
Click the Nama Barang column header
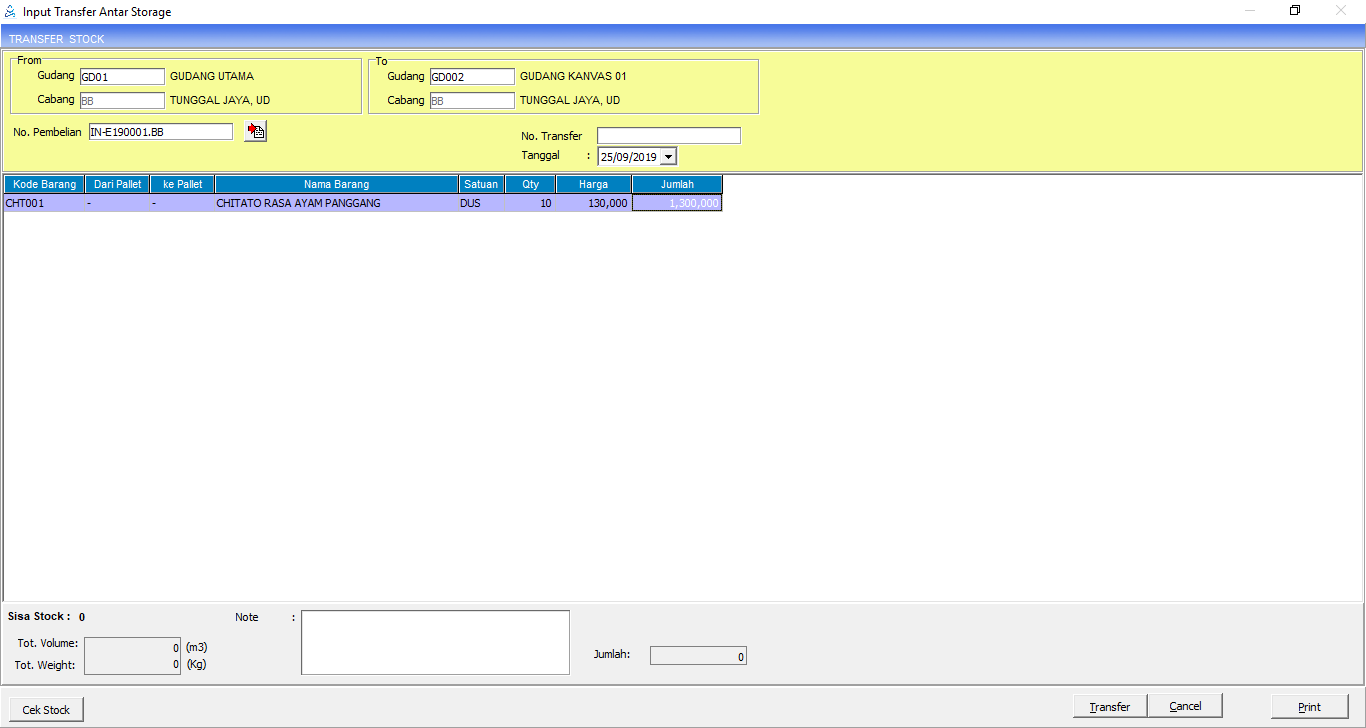tap(336, 184)
